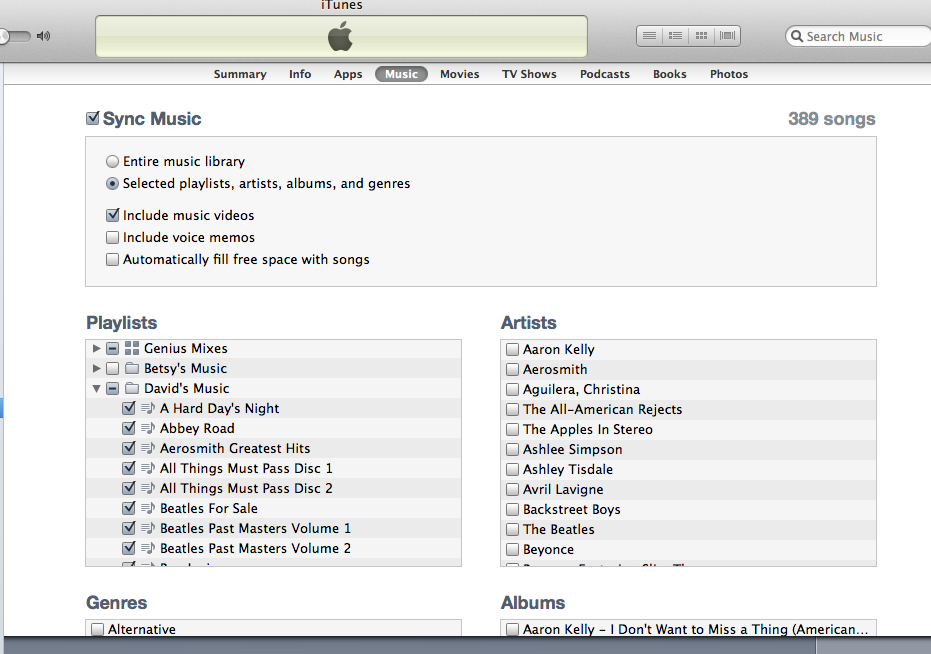The height and width of the screenshot is (654, 931).
Task: Click playlist icon beside Beatles Past Masters Volume 1
Action: click(148, 528)
